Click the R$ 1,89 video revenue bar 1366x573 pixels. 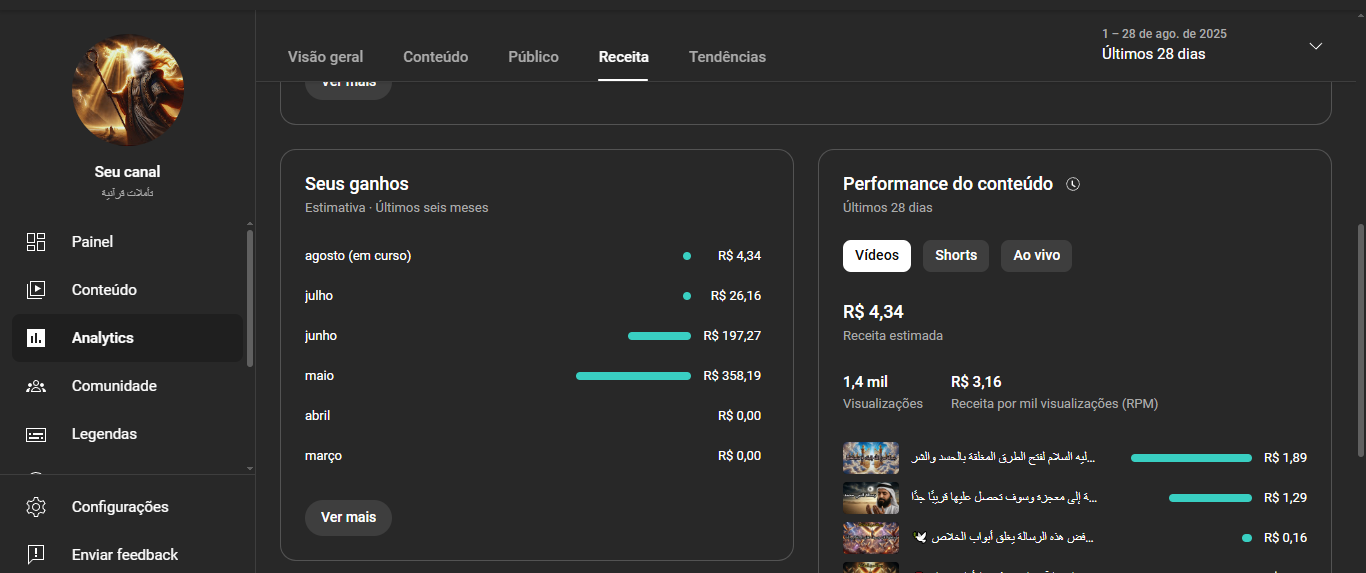[x=1191, y=458]
